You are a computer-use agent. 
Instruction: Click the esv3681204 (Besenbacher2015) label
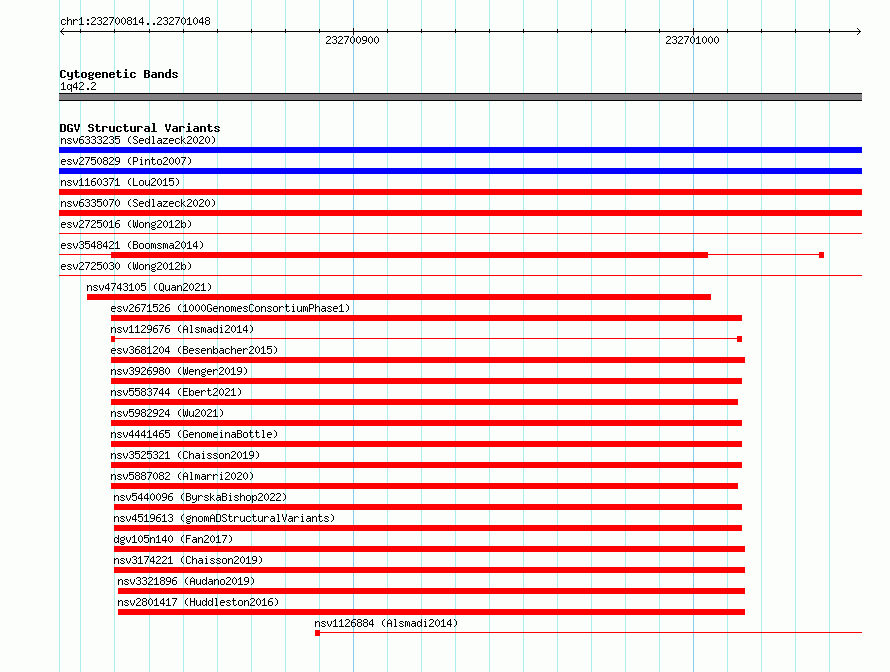click(x=194, y=350)
